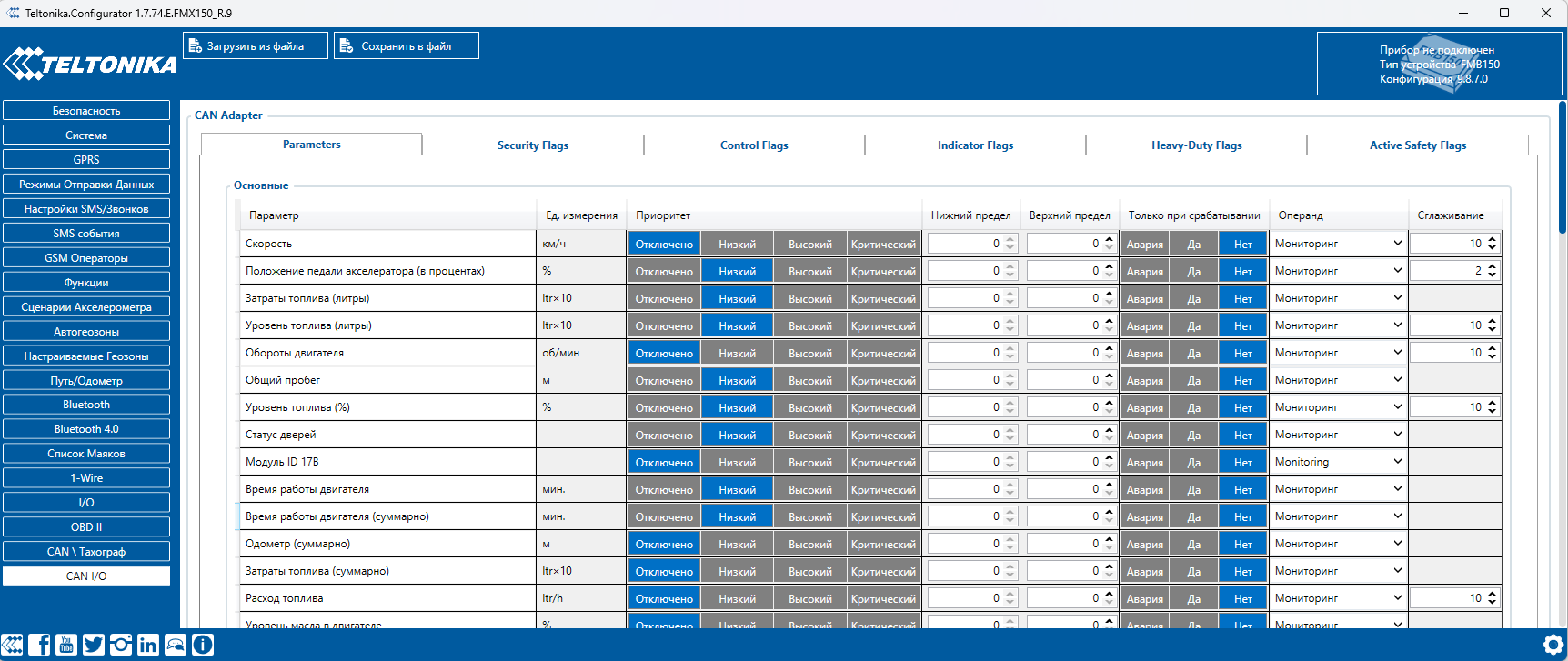Set Затраты топлива (литры) priority to Отключено
Image resolution: width=1568 pixels, height=661 pixels.
664,298
